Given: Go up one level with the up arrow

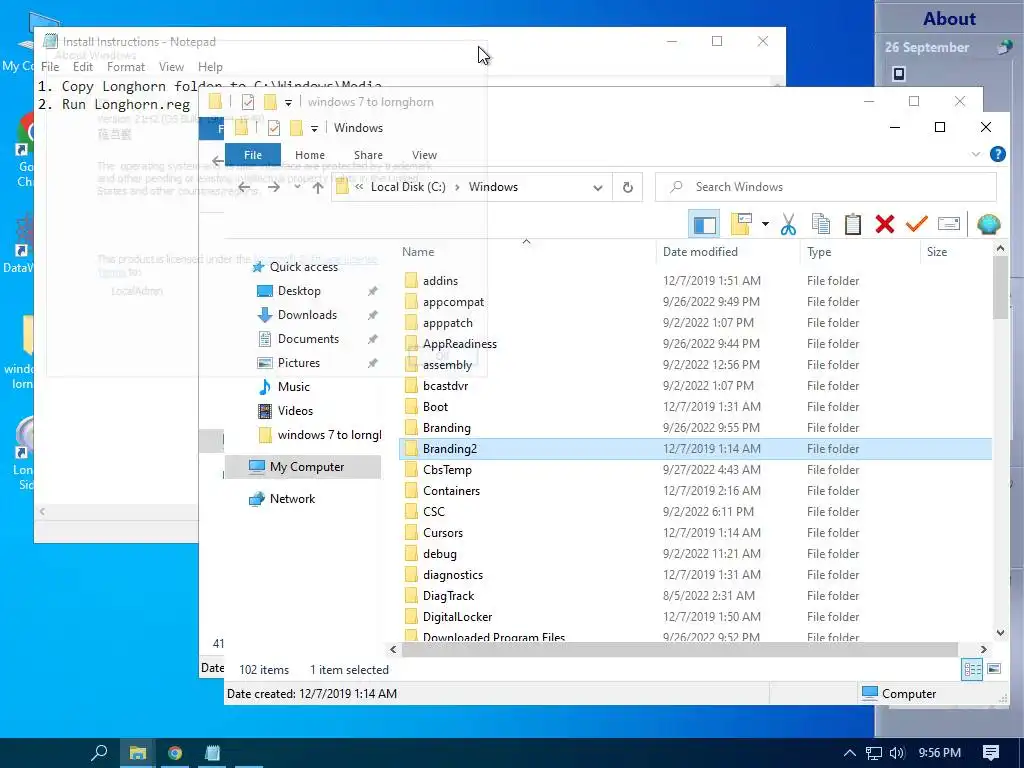Looking at the screenshot, I should click(317, 187).
